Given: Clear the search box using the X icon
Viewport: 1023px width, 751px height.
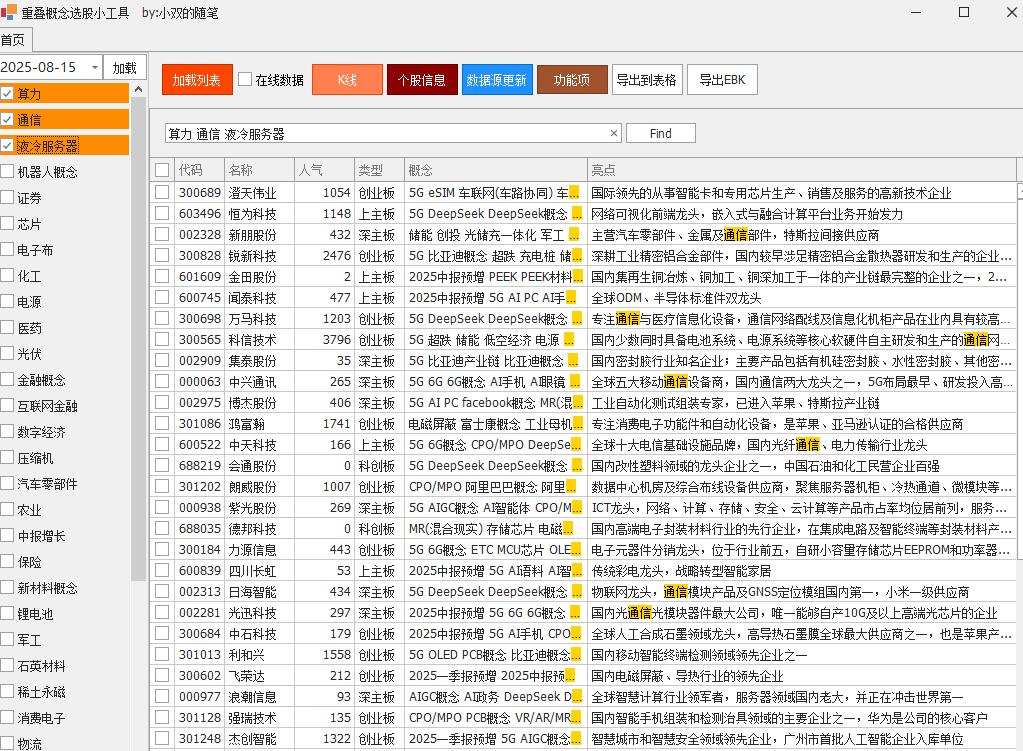Looking at the screenshot, I should (x=616, y=132).
